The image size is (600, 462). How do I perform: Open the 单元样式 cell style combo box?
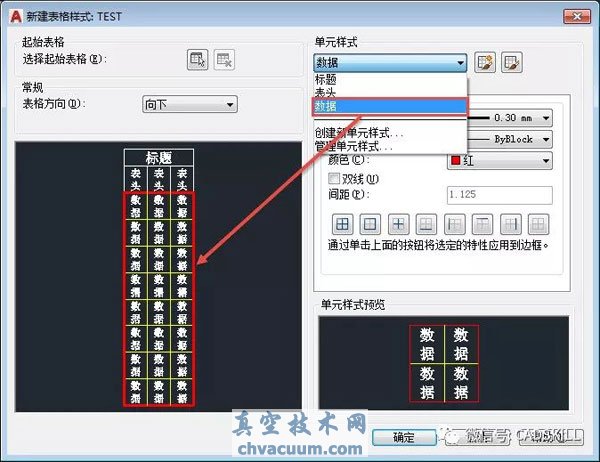click(390, 63)
